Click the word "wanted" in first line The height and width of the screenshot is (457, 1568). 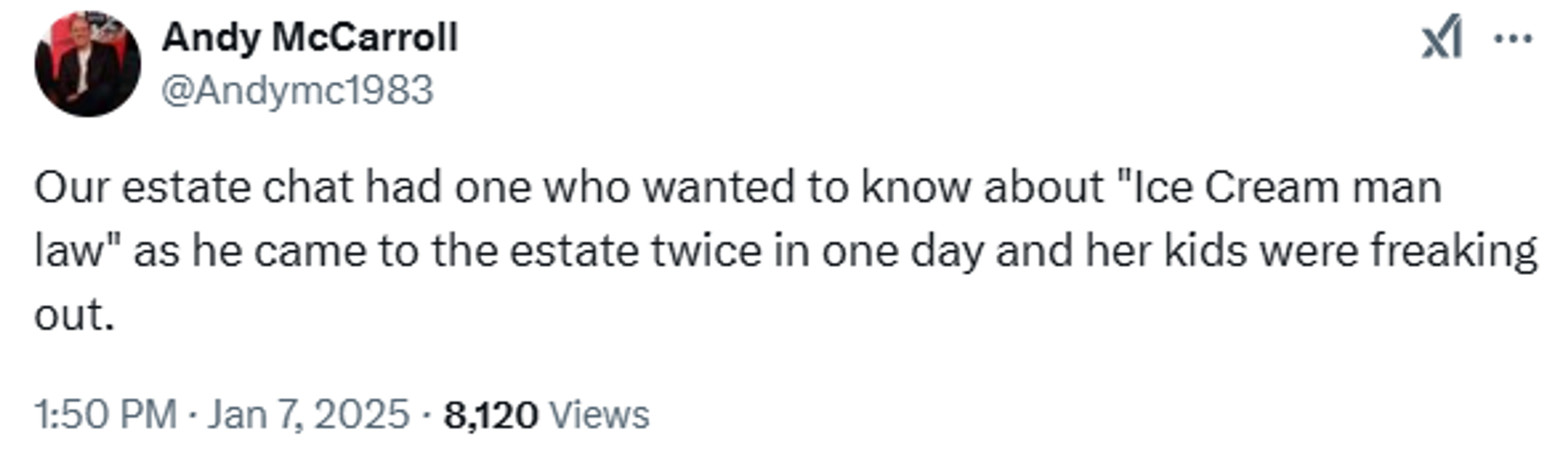719,187
